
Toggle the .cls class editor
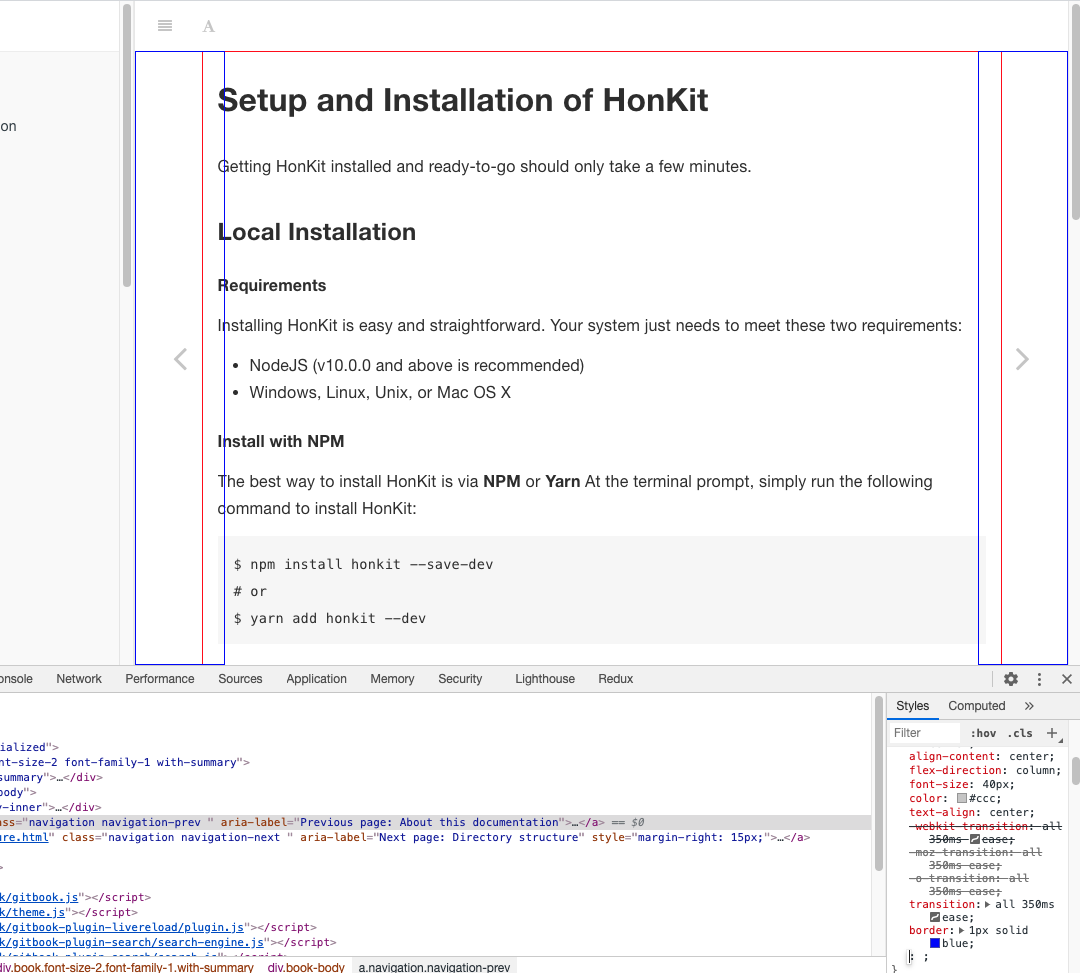pos(1021,733)
